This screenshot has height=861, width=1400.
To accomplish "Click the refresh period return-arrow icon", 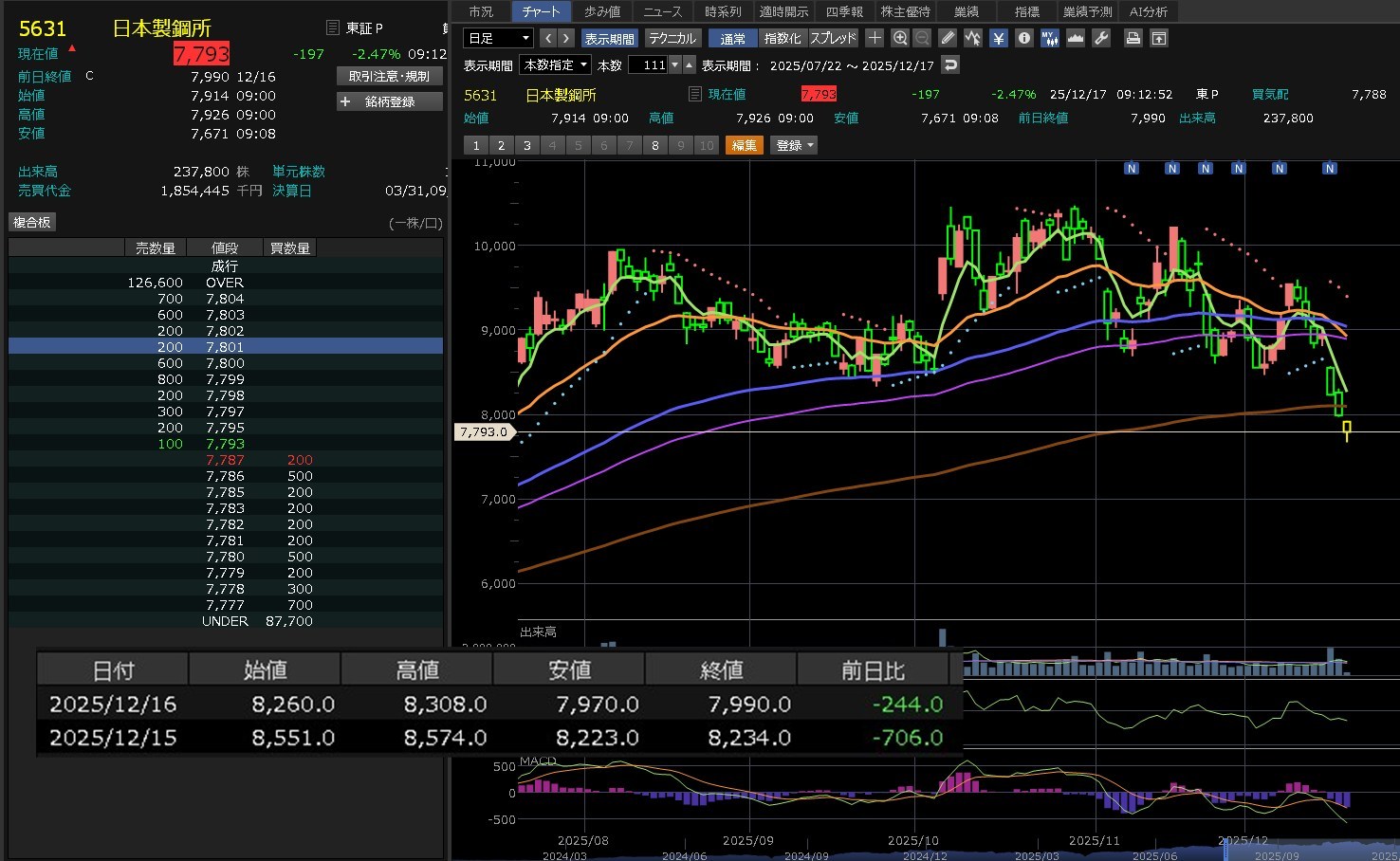I will (x=950, y=64).
